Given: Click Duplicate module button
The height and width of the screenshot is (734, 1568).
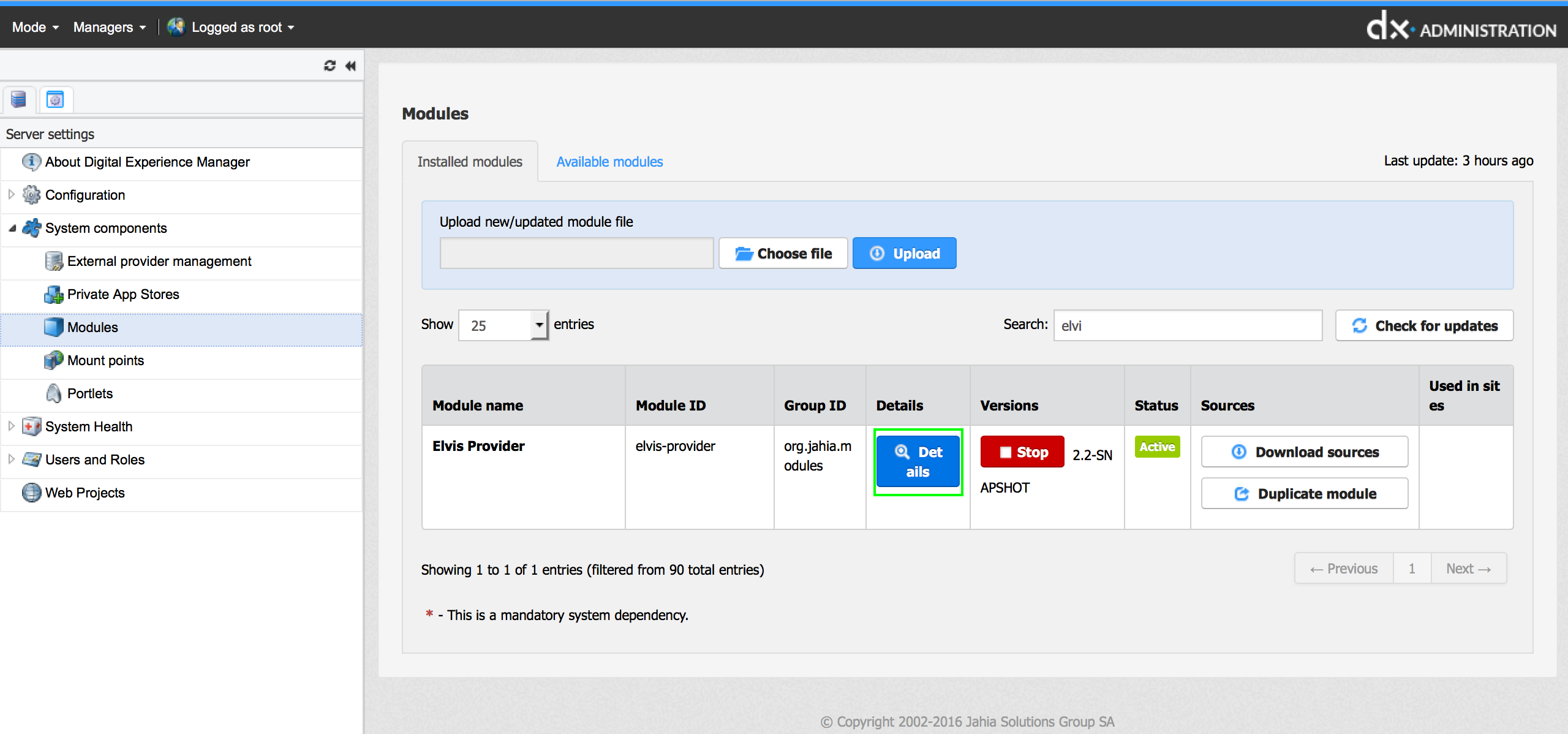Looking at the screenshot, I should pos(1305,493).
